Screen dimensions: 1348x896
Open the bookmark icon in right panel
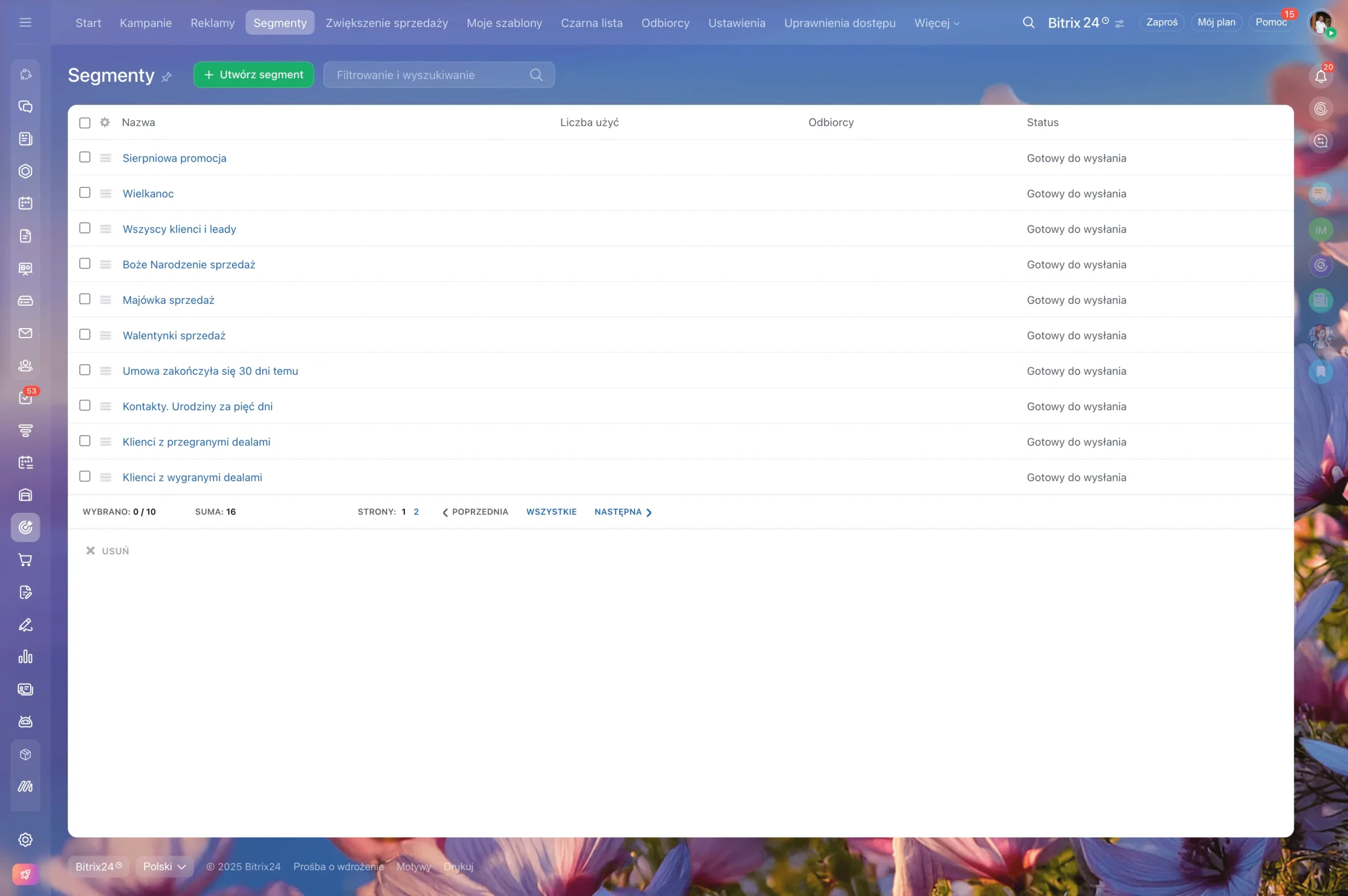click(1321, 372)
